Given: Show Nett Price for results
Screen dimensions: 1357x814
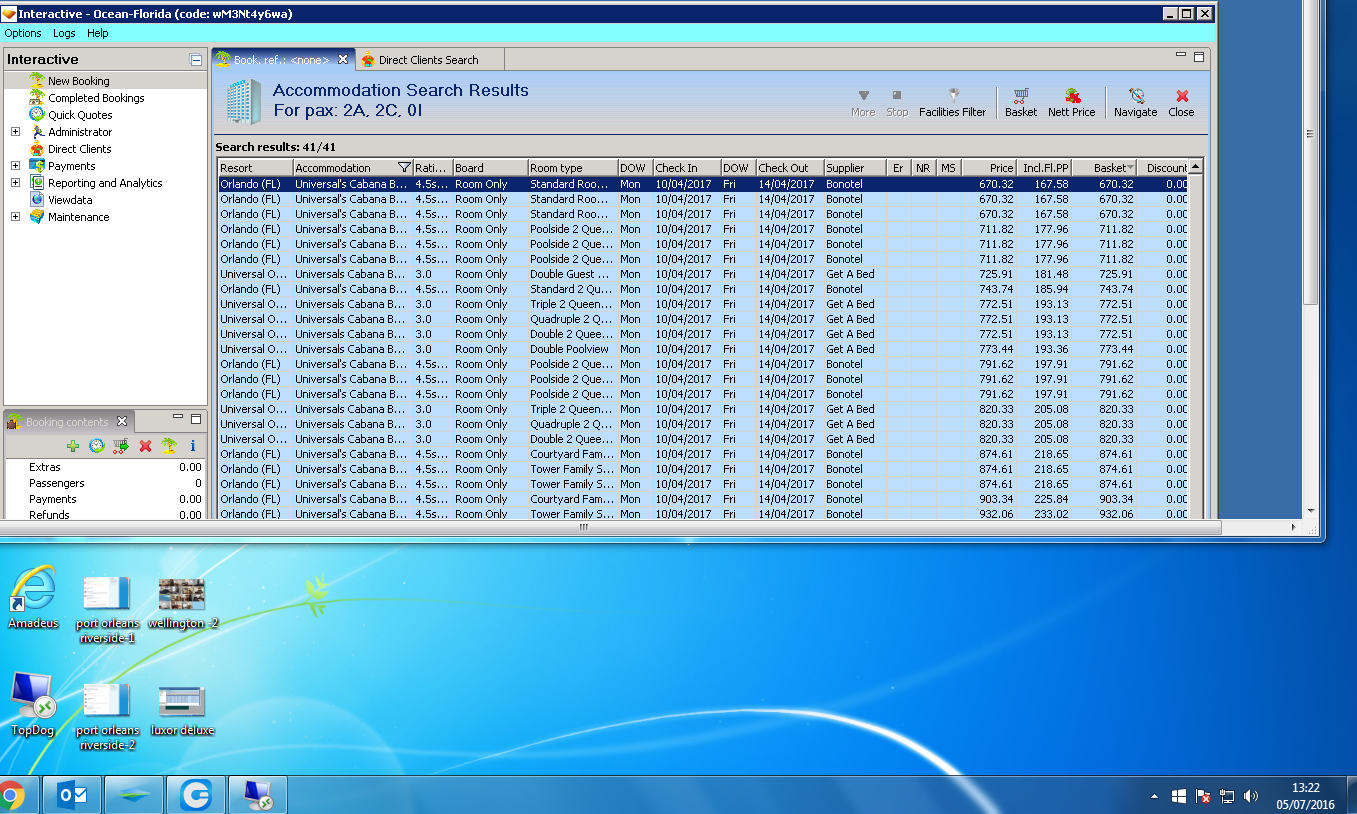Looking at the screenshot, I should [x=1071, y=102].
